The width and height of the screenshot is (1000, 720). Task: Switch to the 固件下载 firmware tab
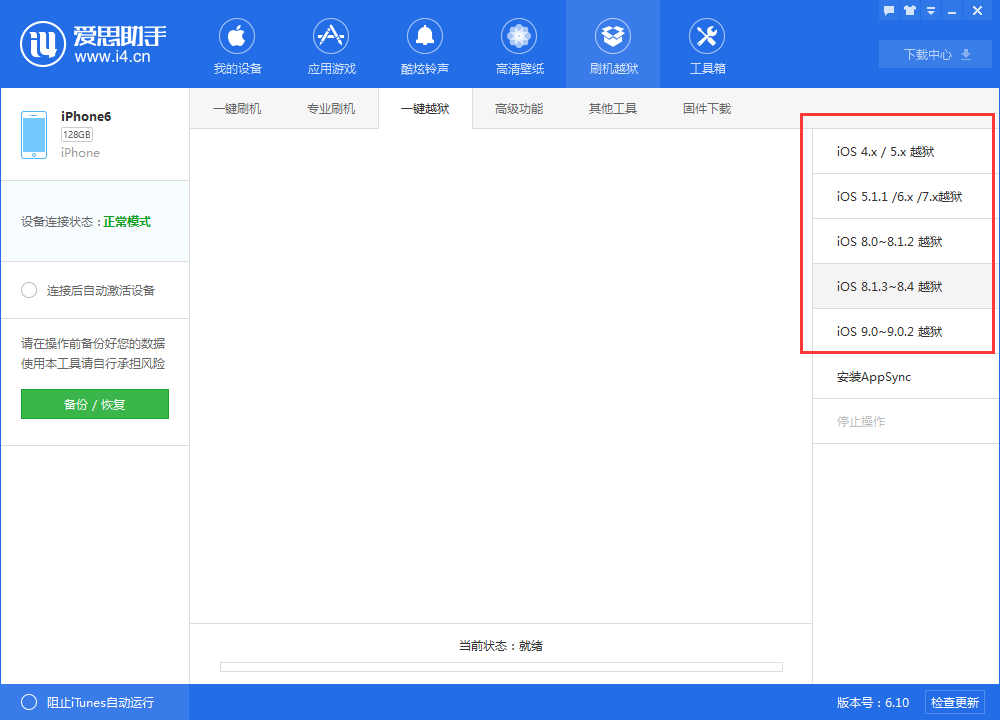point(706,109)
